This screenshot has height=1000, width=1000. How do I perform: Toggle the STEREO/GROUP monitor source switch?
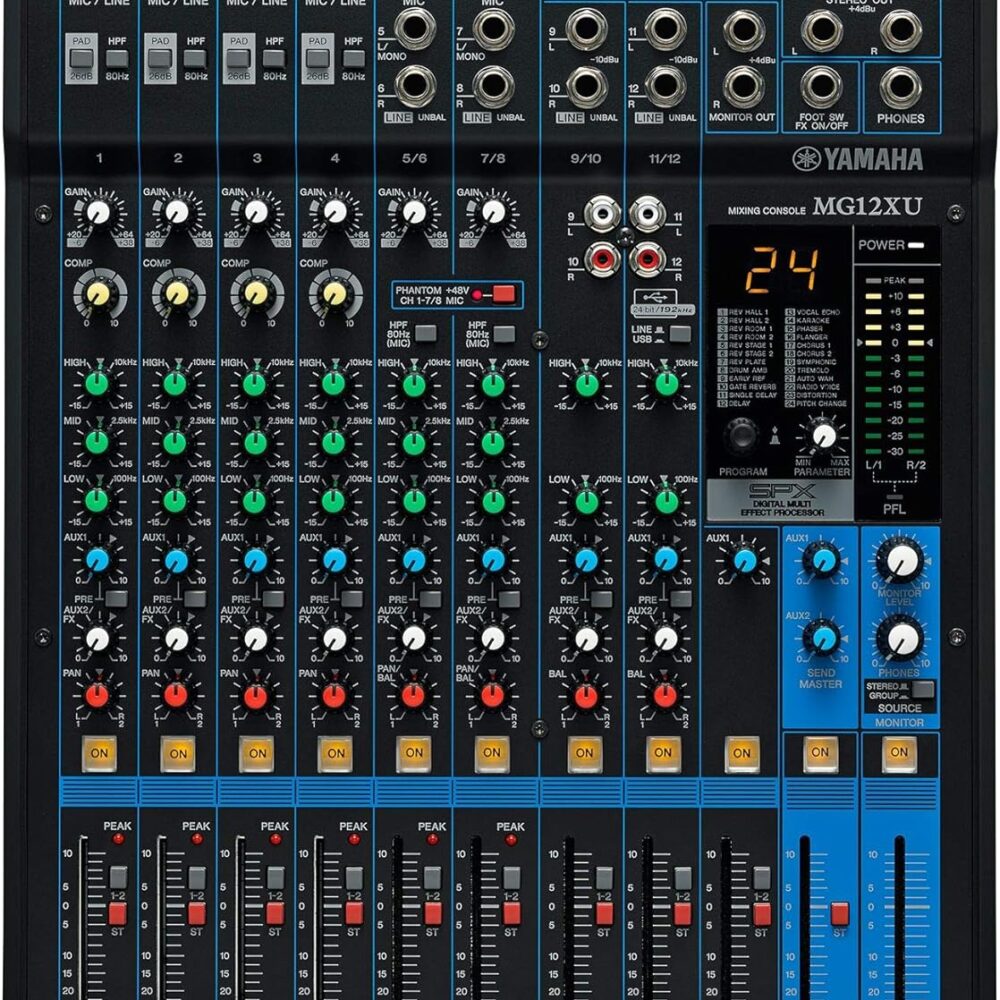923,689
